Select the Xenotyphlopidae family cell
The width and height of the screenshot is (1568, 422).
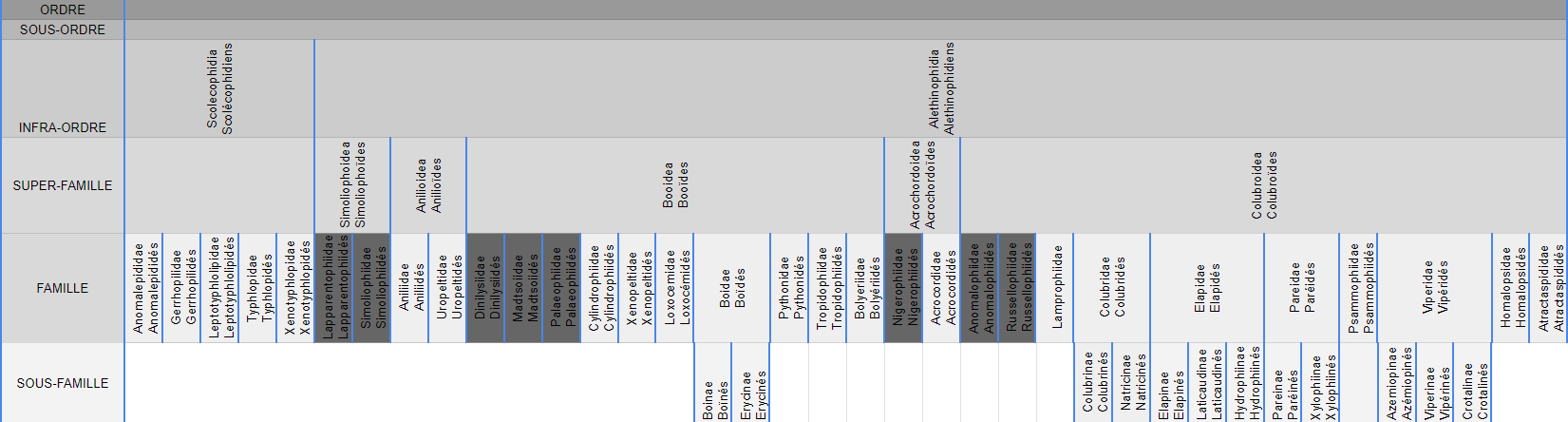pyautogui.click(x=295, y=288)
